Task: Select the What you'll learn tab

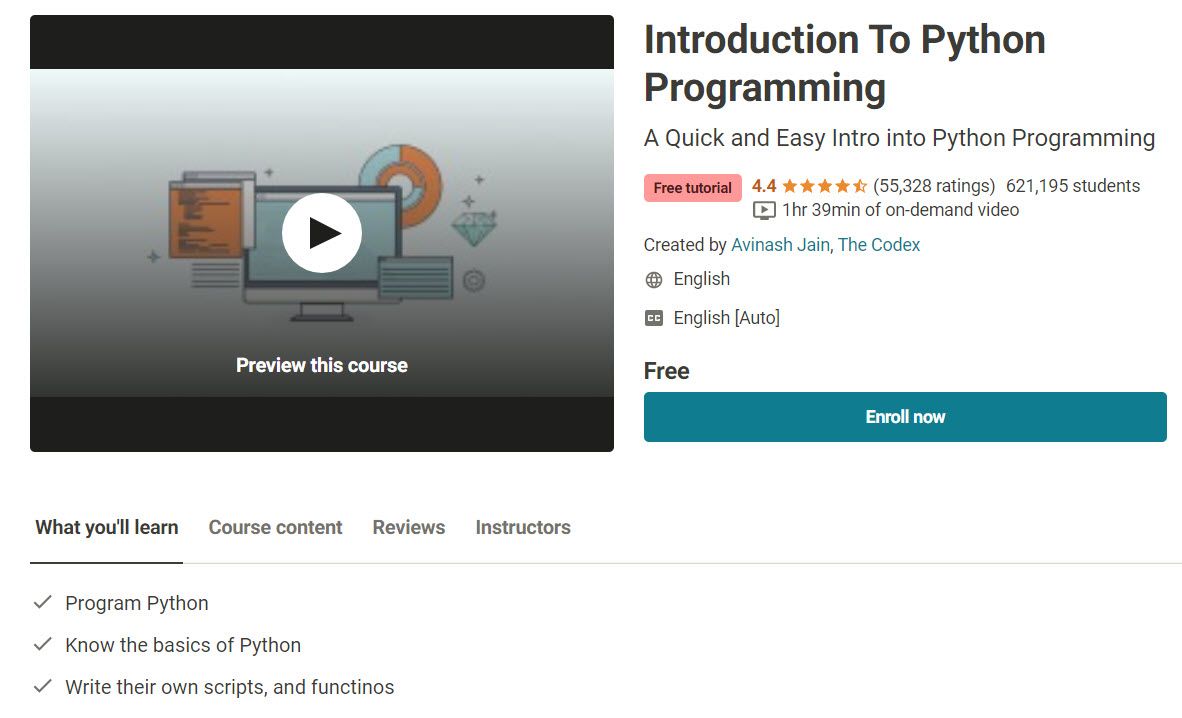Action: pyautogui.click(x=107, y=527)
